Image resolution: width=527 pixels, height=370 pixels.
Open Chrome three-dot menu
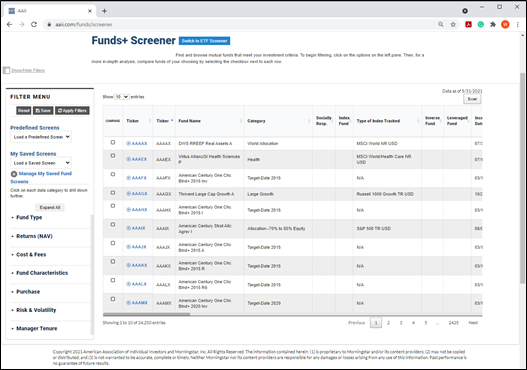pyautogui.click(x=518, y=25)
